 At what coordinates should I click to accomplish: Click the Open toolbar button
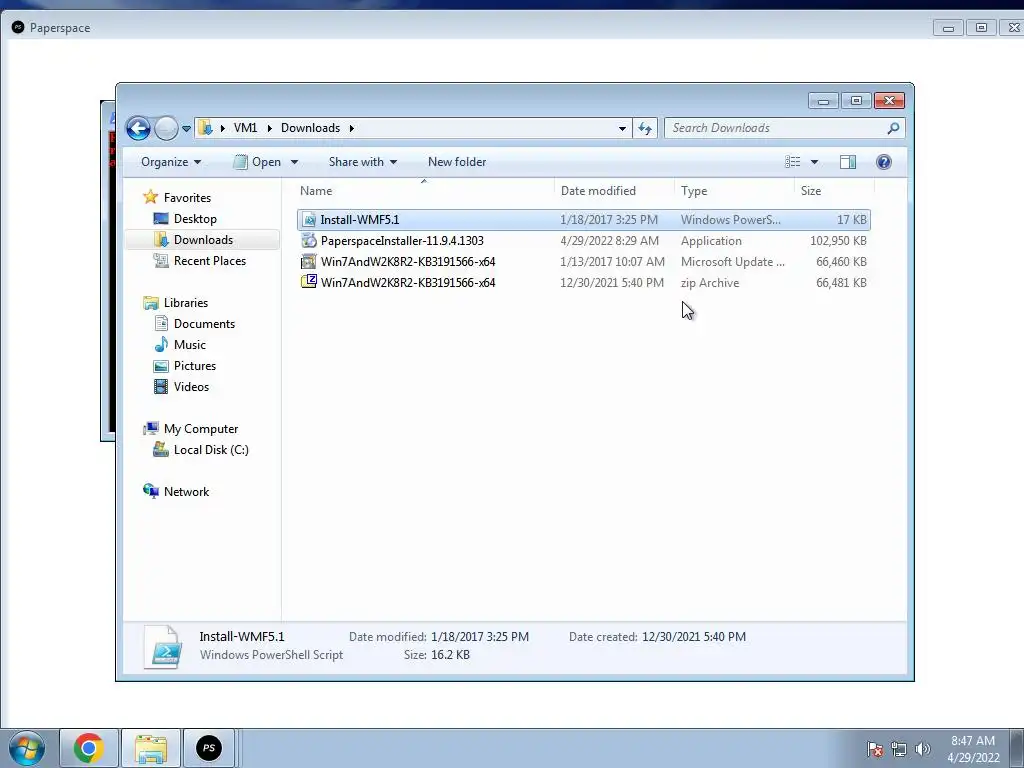coord(258,162)
